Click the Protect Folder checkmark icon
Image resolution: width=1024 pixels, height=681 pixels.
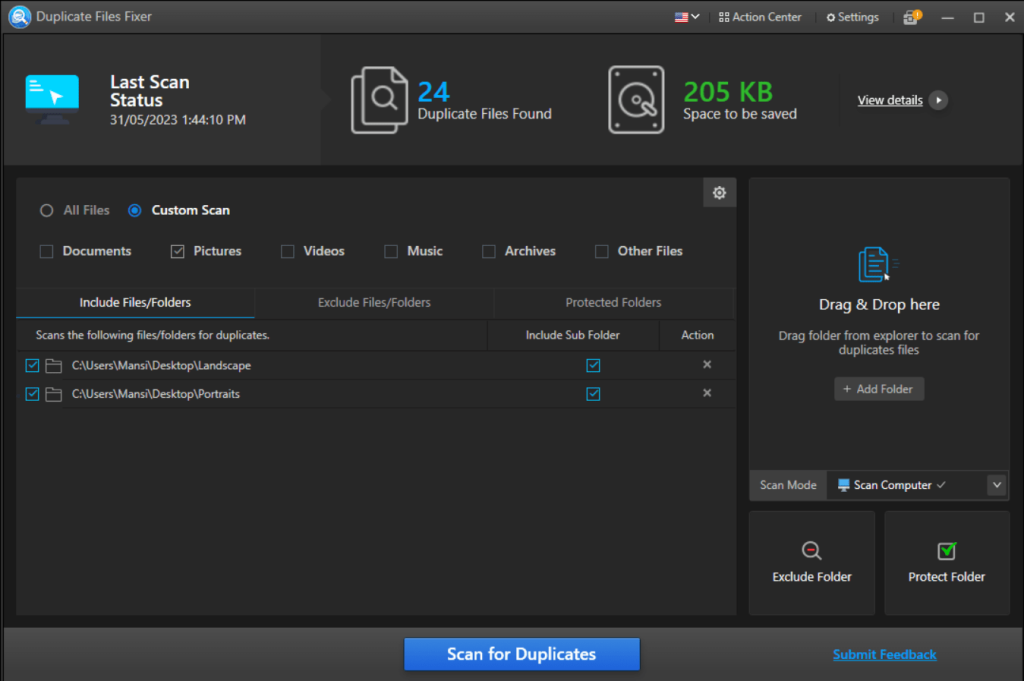(x=946, y=551)
